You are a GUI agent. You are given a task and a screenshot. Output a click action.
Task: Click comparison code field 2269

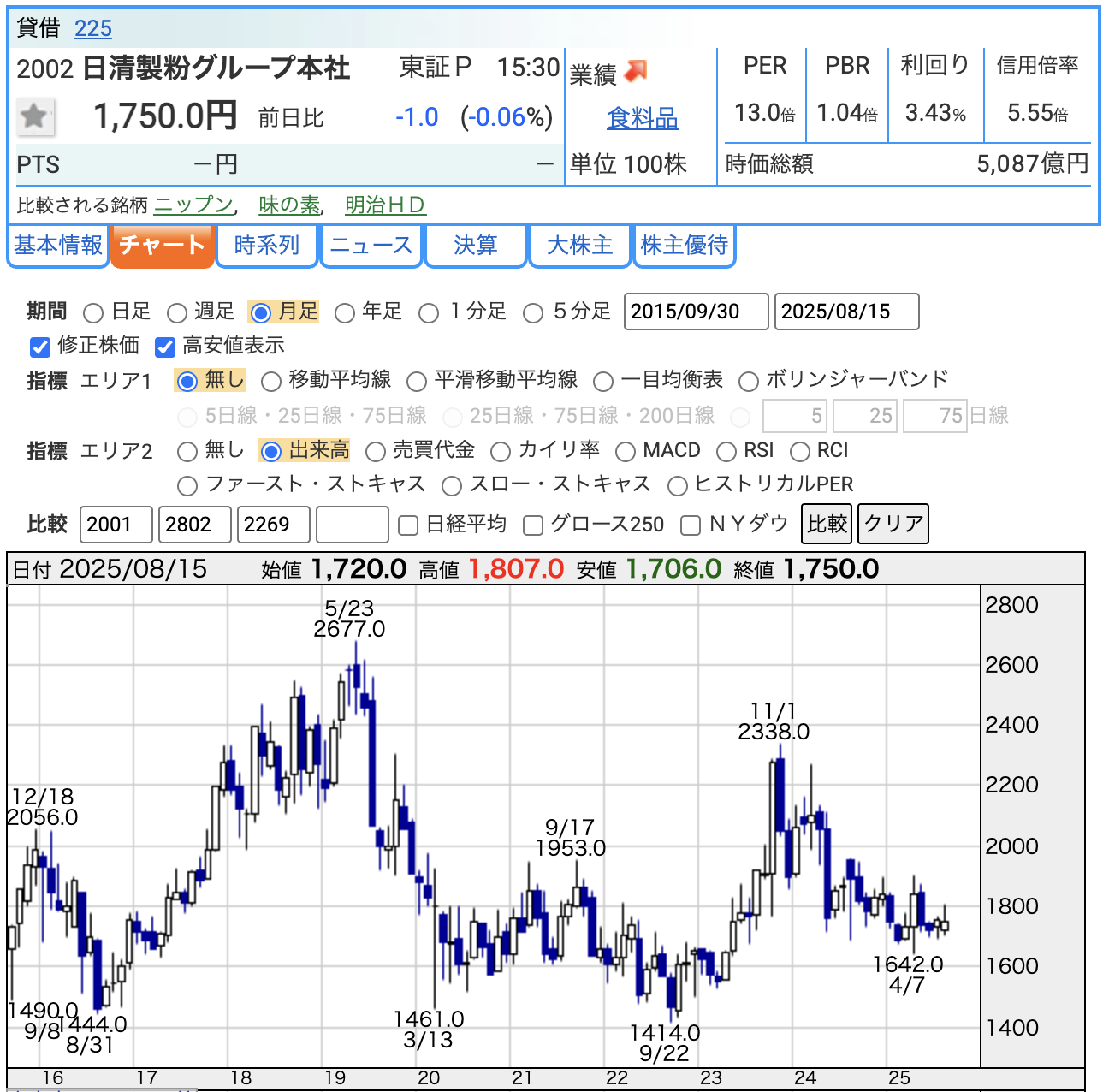click(x=274, y=525)
